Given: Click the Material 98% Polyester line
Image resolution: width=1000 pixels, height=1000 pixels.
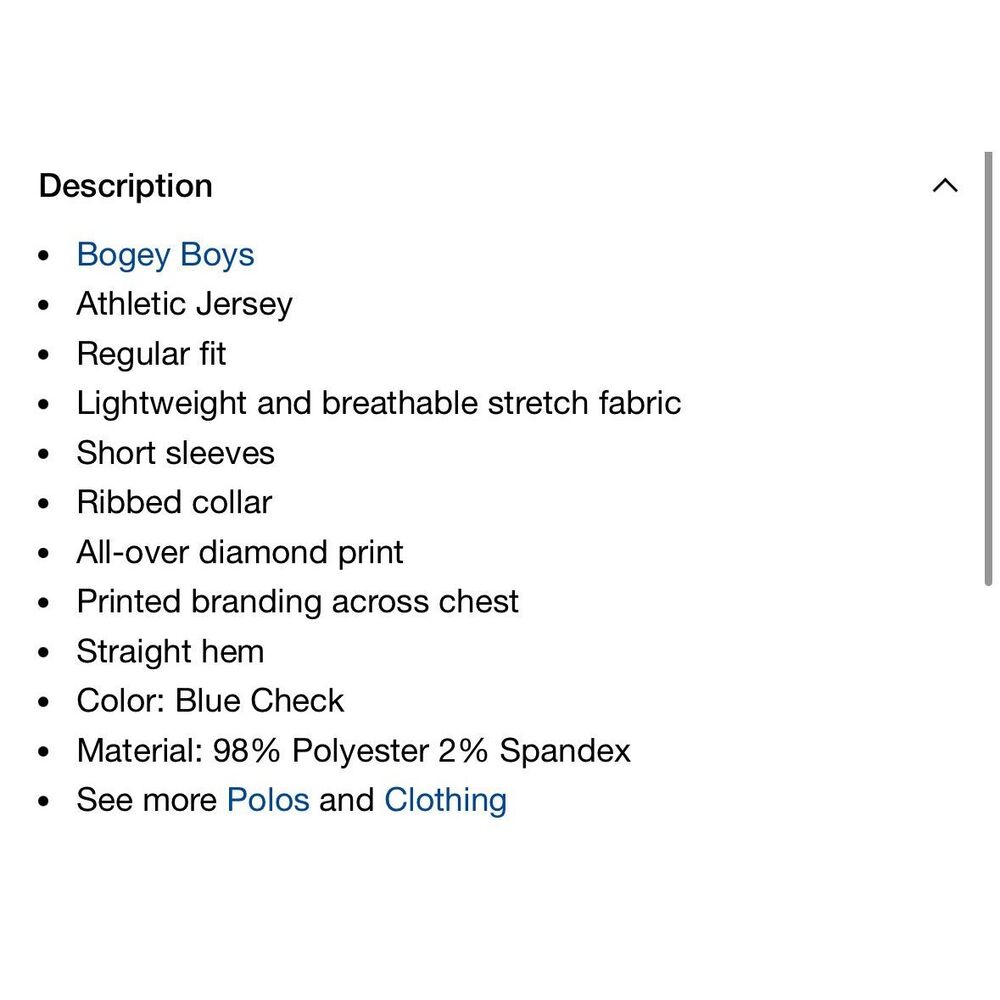Looking at the screenshot, I should point(353,751).
